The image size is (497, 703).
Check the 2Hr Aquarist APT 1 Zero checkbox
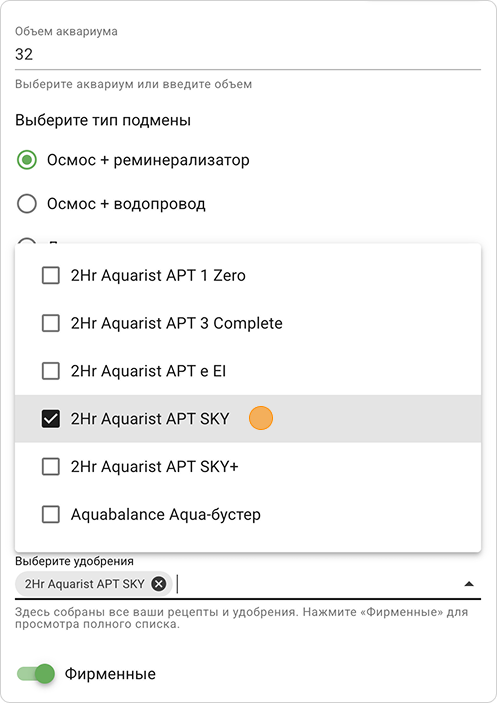(x=51, y=275)
